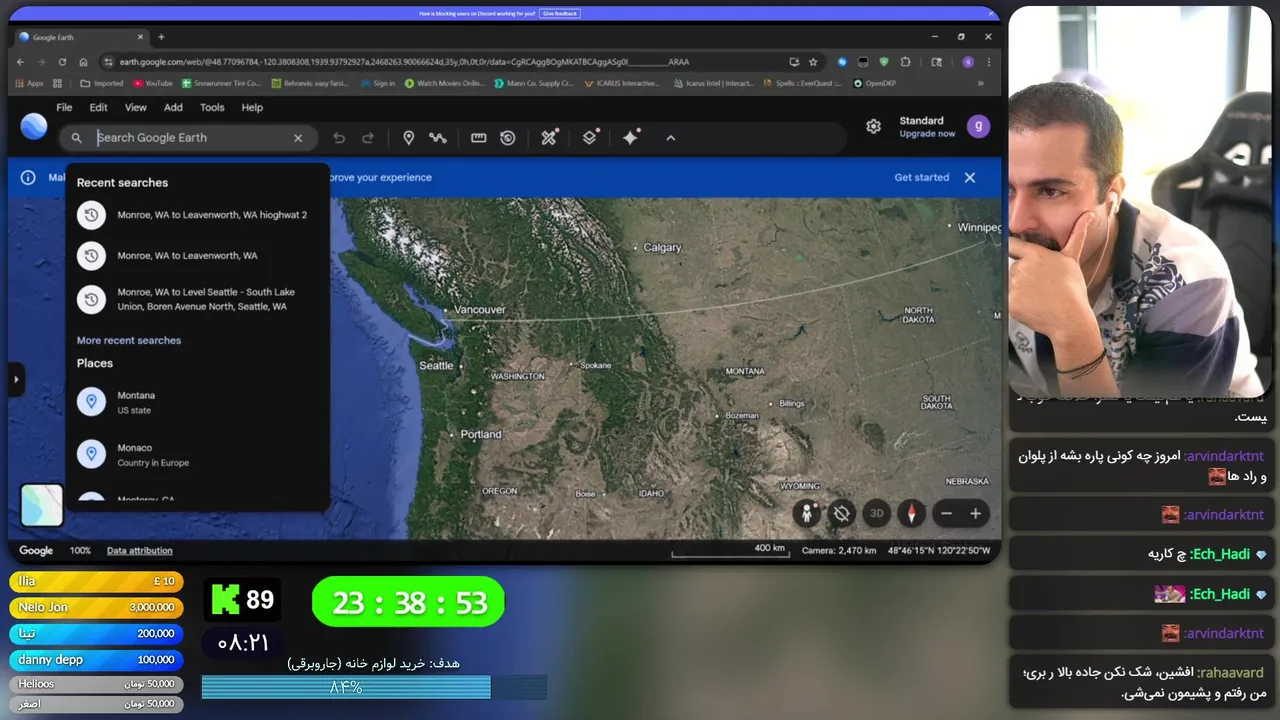
Task: Click the Vancouver city label on map
Action: click(x=480, y=310)
